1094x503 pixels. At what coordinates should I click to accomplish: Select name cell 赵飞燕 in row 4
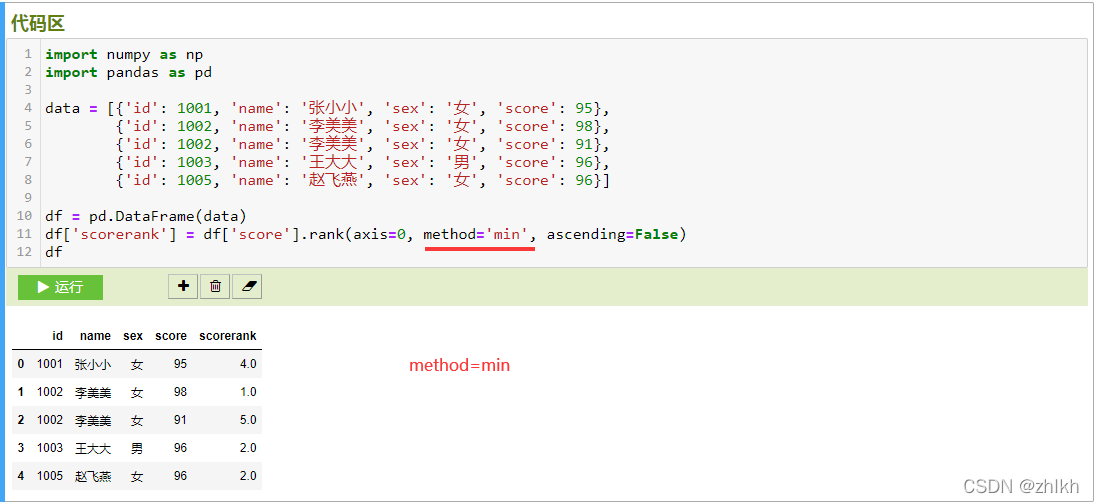[x=93, y=476]
